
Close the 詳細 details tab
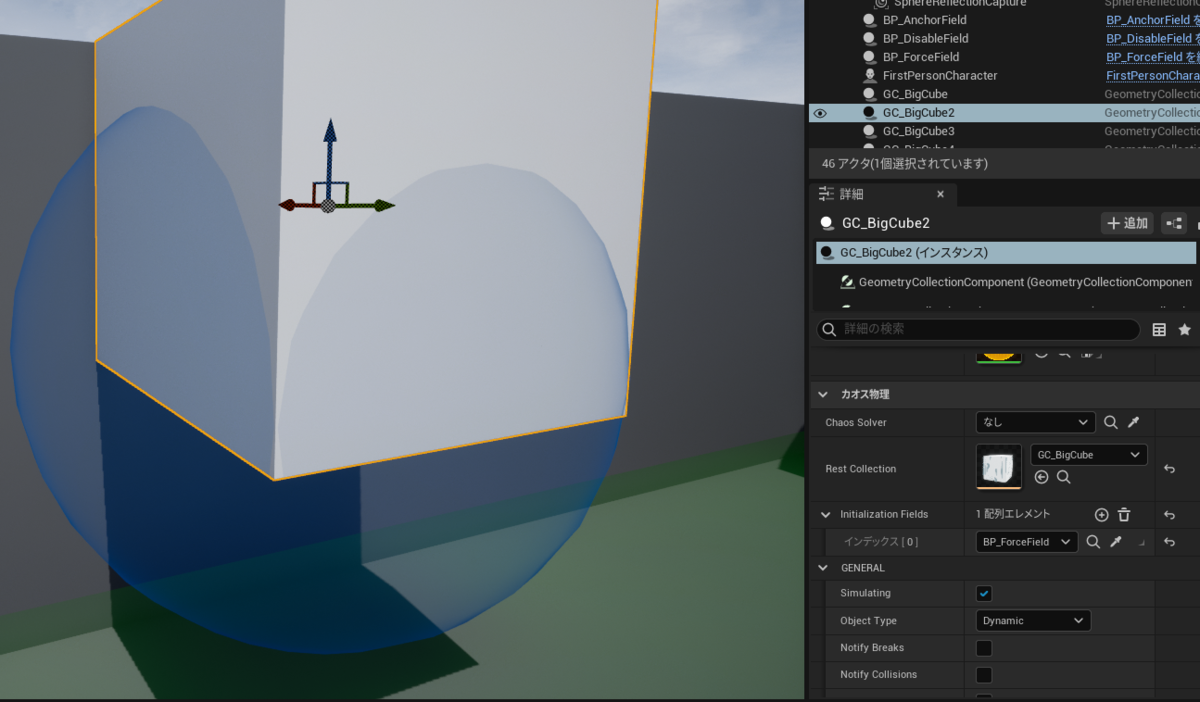(940, 194)
